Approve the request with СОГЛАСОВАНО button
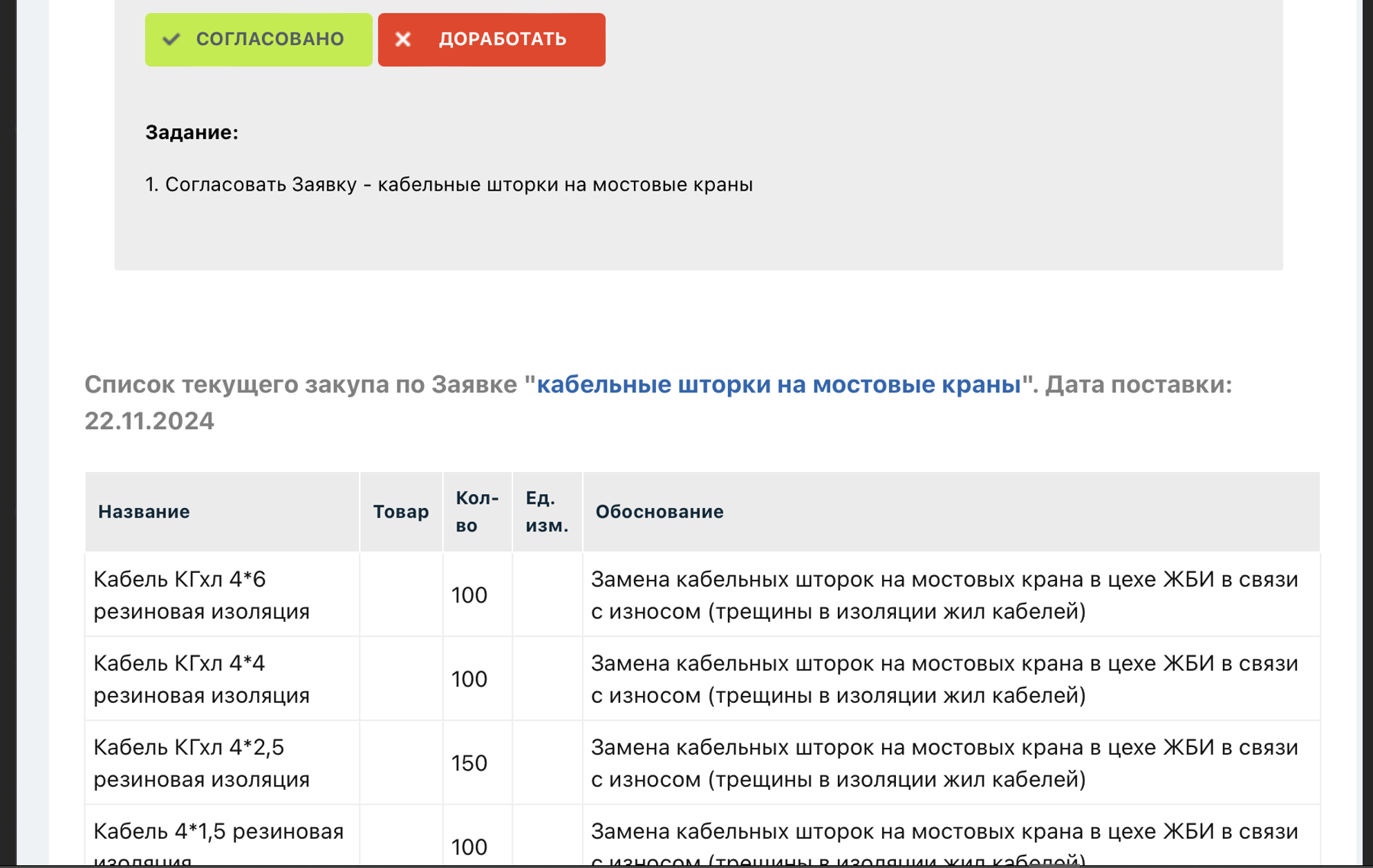The image size is (1373, 868). [257, 39]
